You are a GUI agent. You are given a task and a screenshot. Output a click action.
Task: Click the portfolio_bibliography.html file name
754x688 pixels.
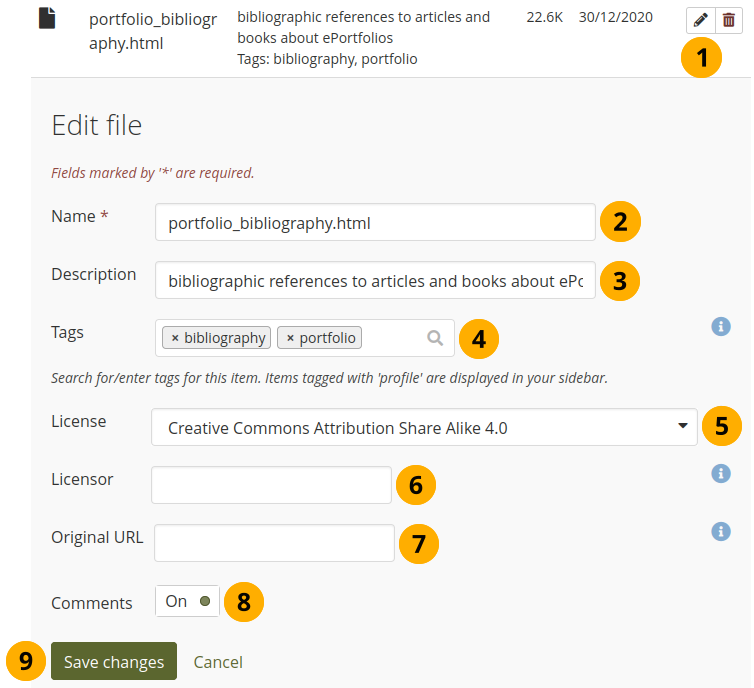[x=152, y=31]
